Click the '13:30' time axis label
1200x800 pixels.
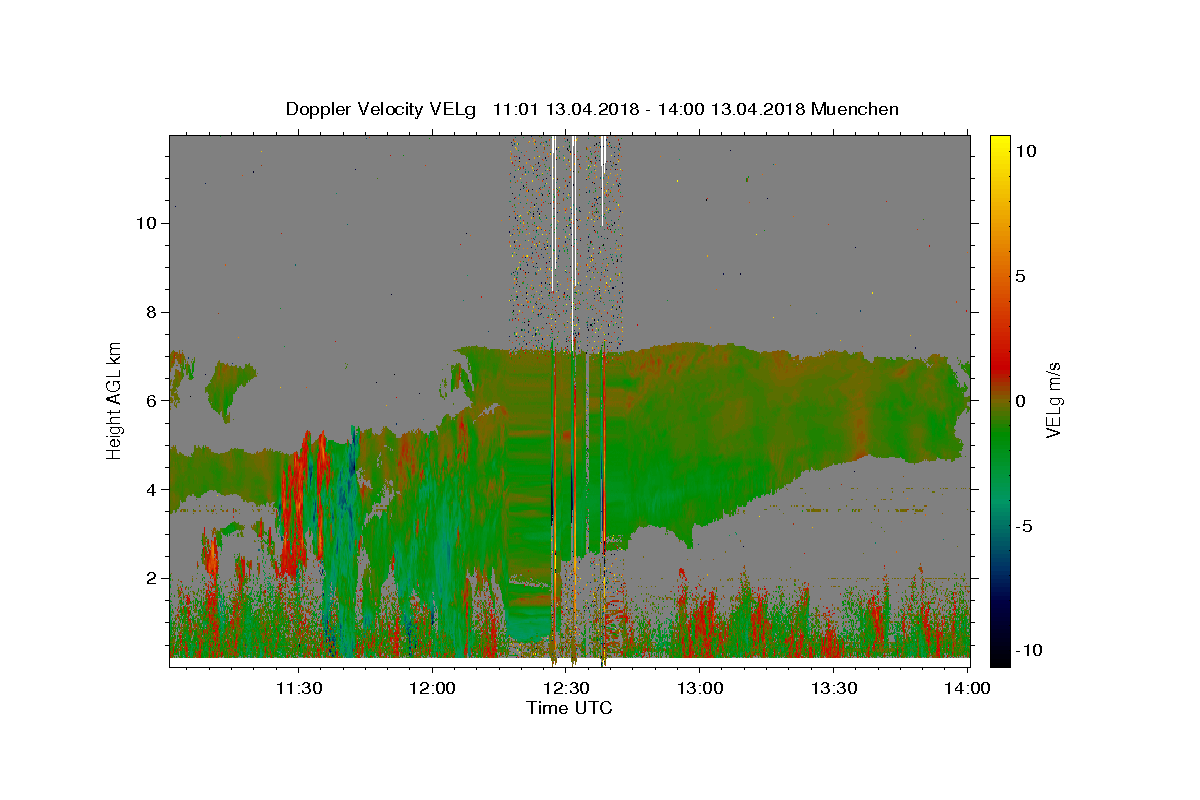pos(834,688)
